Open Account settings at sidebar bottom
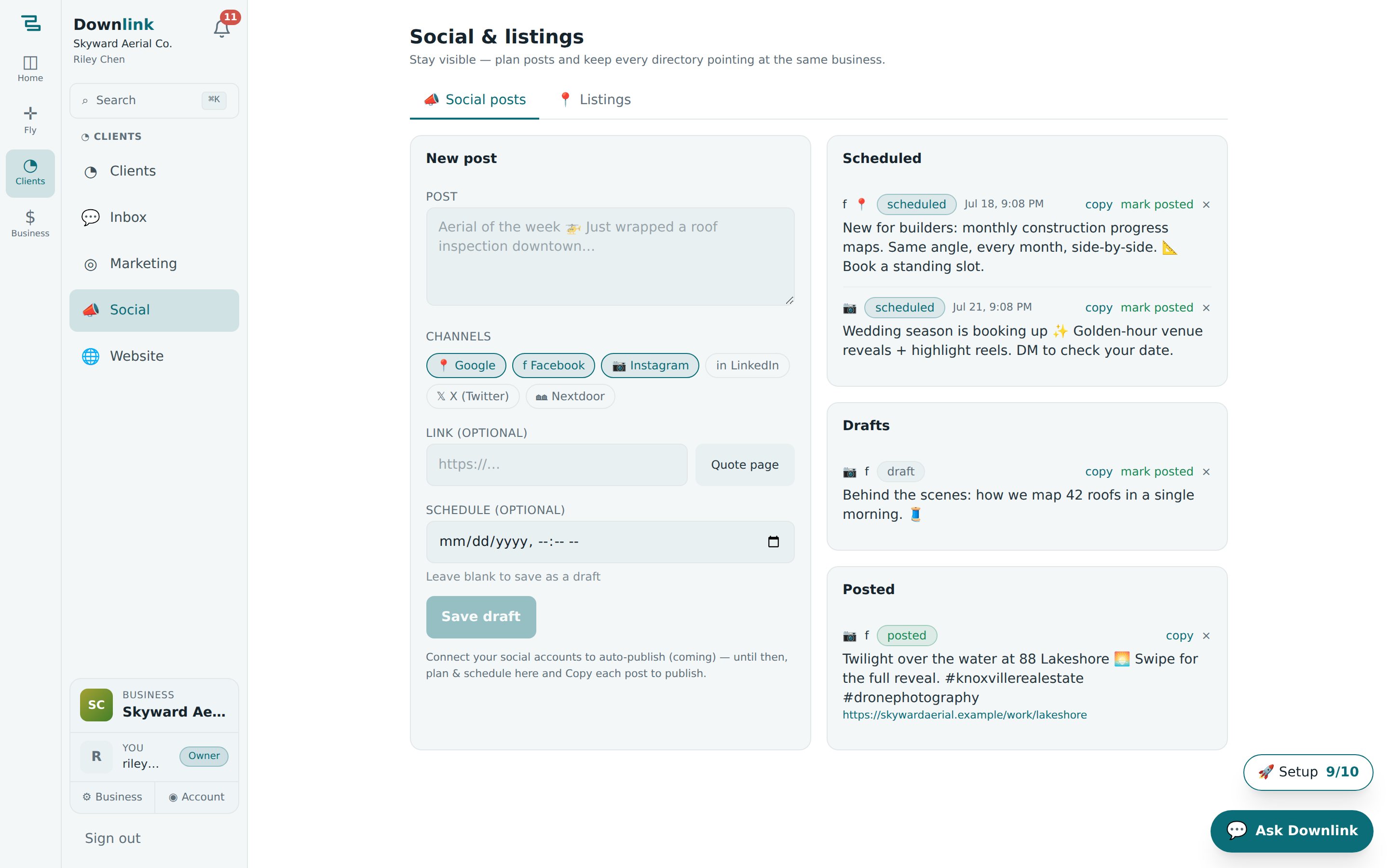The width and height of the screenshot is (1389, 868). [x=196, y=797]
